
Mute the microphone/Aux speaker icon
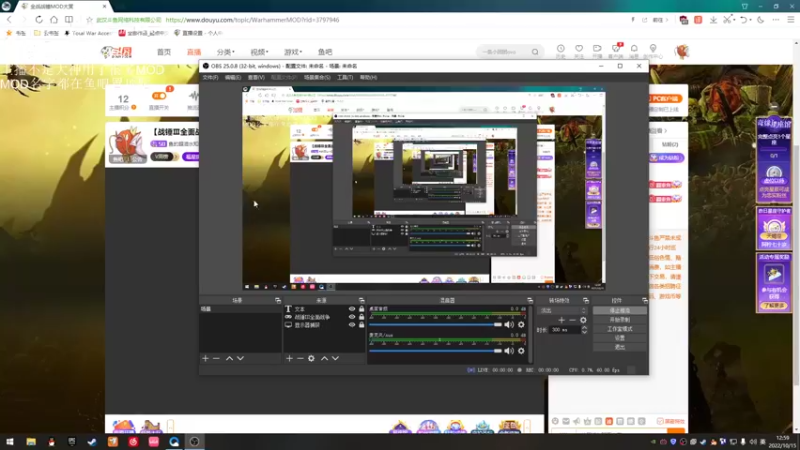(509, 351)
